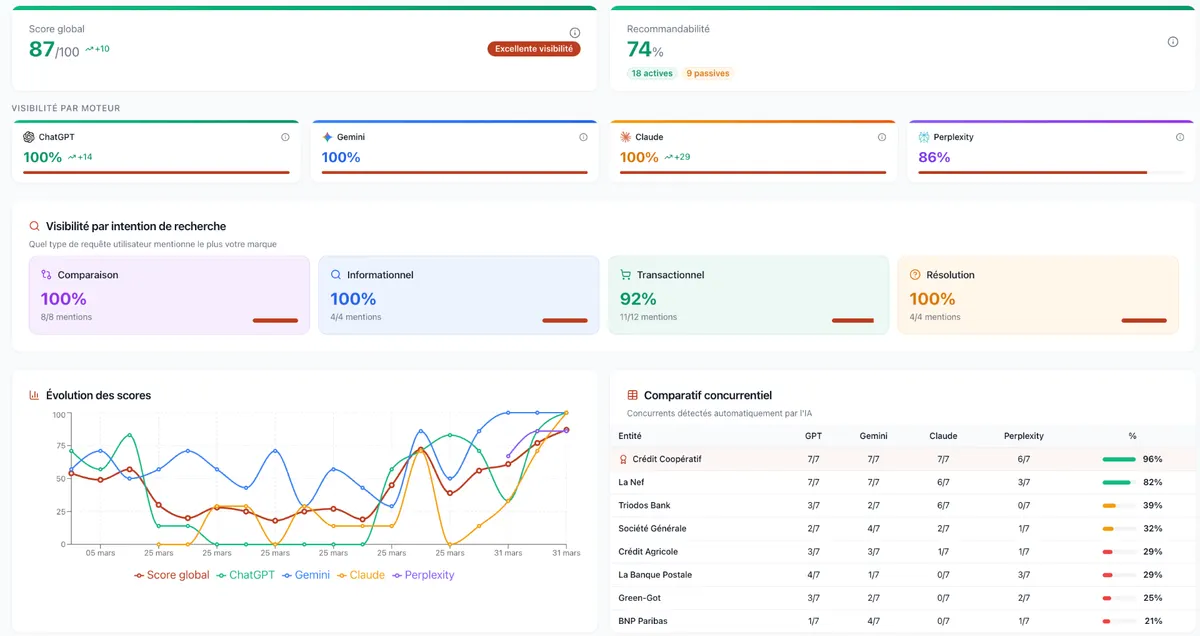Click the 82% value in La Nef row
The width and height of the screenshot is (1200, 636).
[1152, 482]
